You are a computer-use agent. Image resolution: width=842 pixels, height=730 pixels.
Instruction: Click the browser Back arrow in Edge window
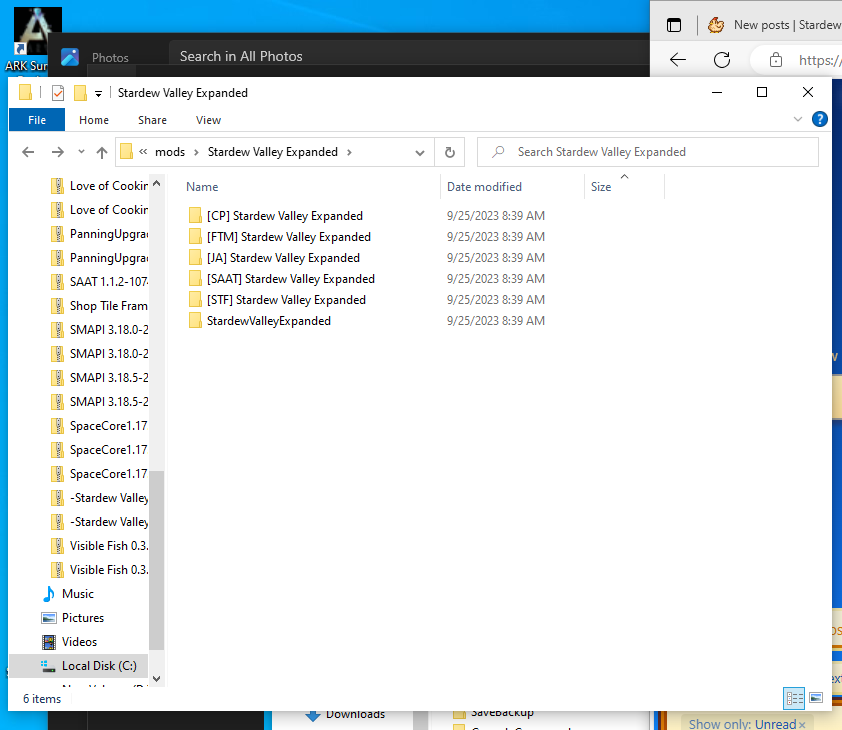678,60
